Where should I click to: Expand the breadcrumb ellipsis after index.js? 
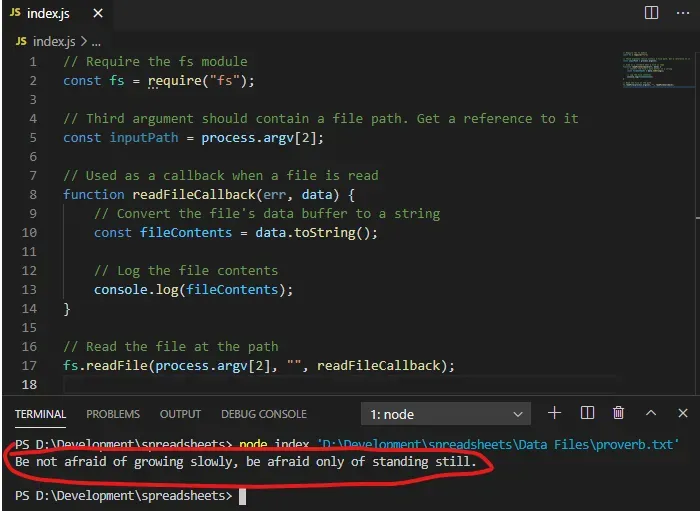(99, 42)
